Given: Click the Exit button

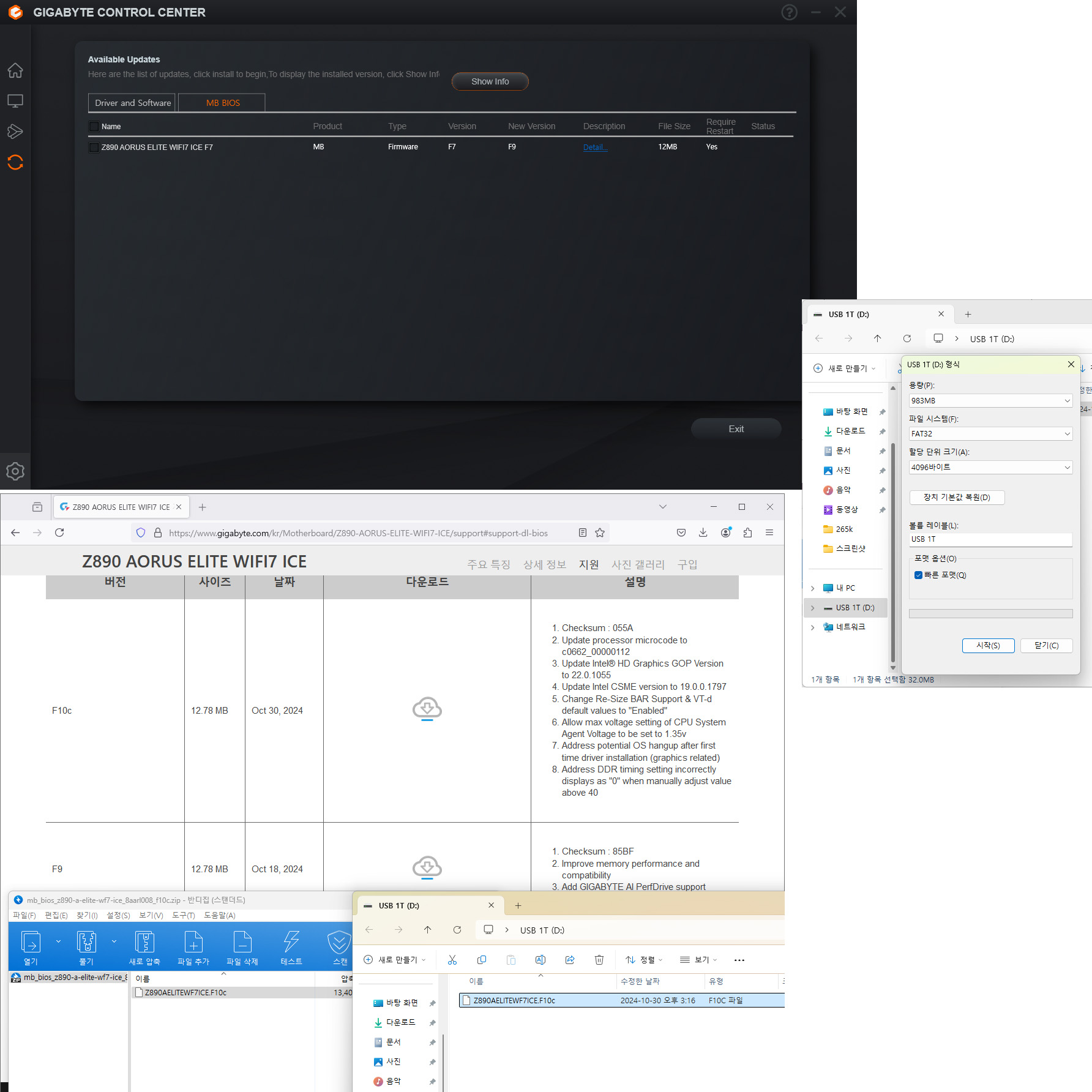Looking at the screenshot, I should 736,429.
